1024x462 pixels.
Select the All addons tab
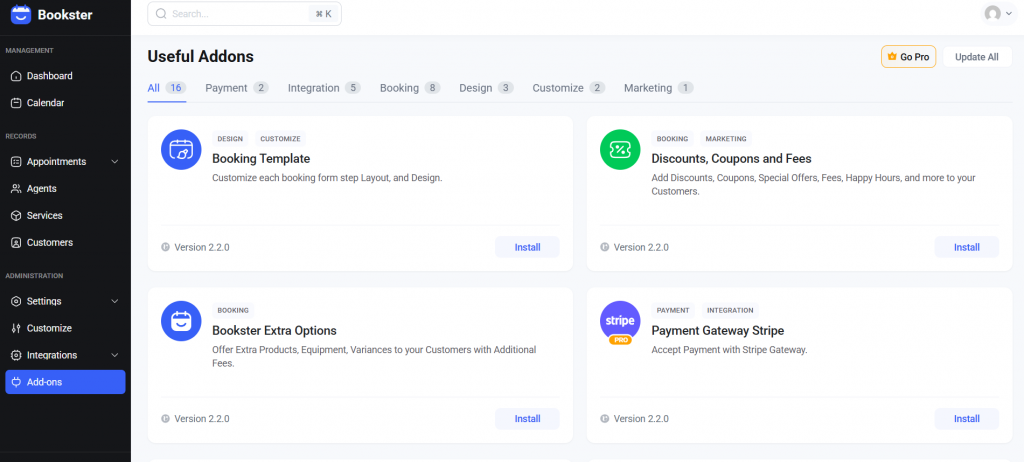[x=167, y=88]
